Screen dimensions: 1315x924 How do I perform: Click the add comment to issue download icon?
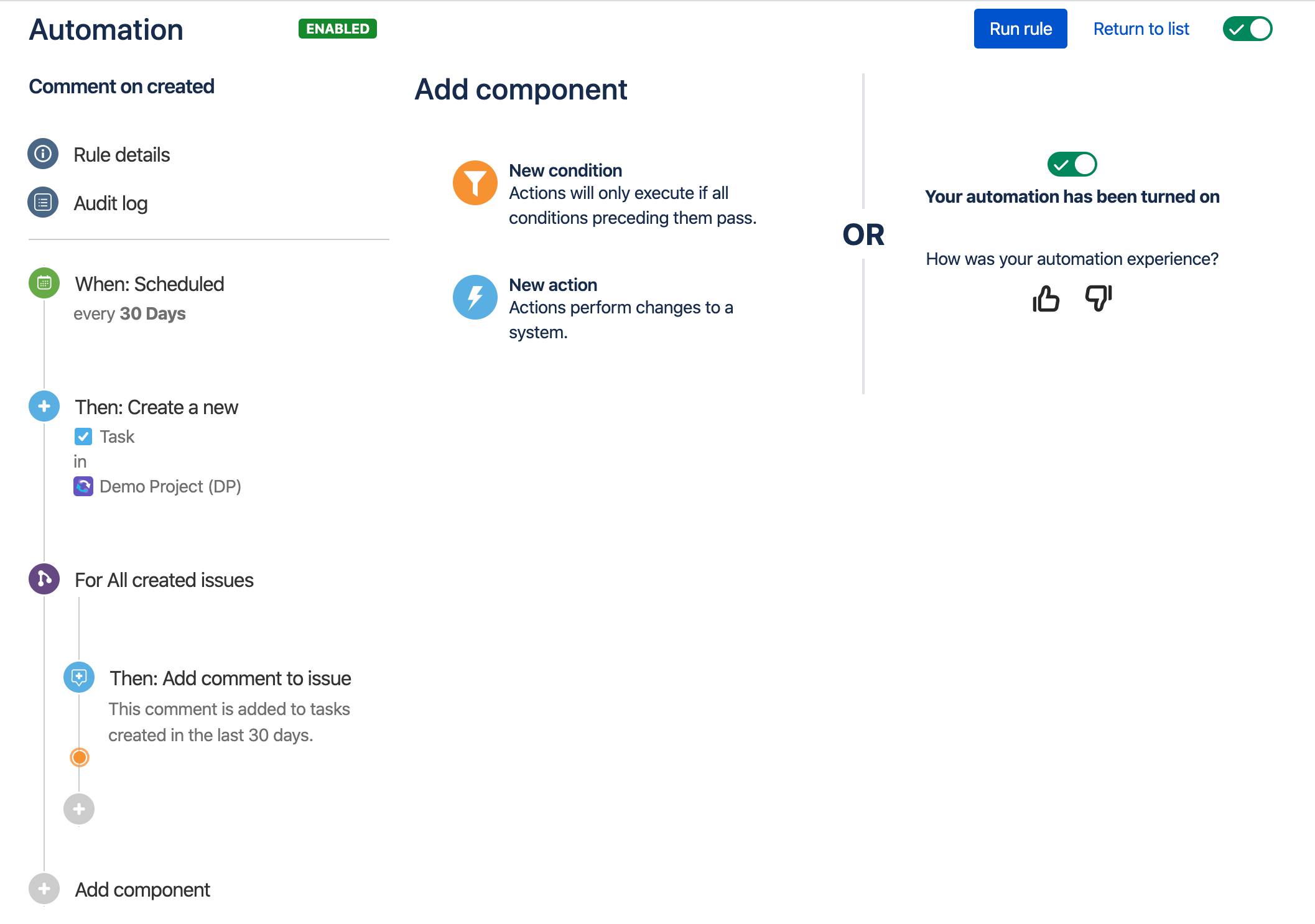tap(80, 677)
